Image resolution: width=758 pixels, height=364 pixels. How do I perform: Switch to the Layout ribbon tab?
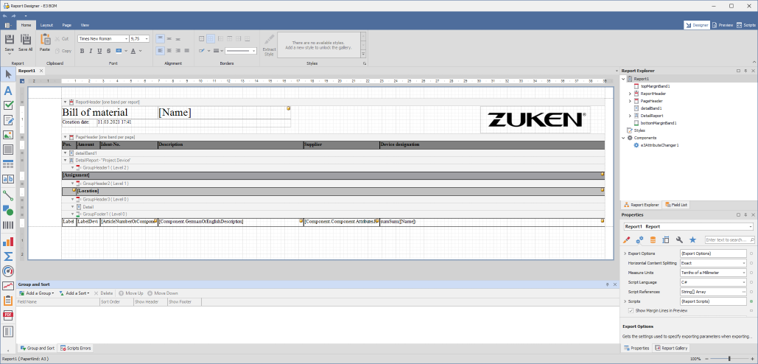point(47,25)
